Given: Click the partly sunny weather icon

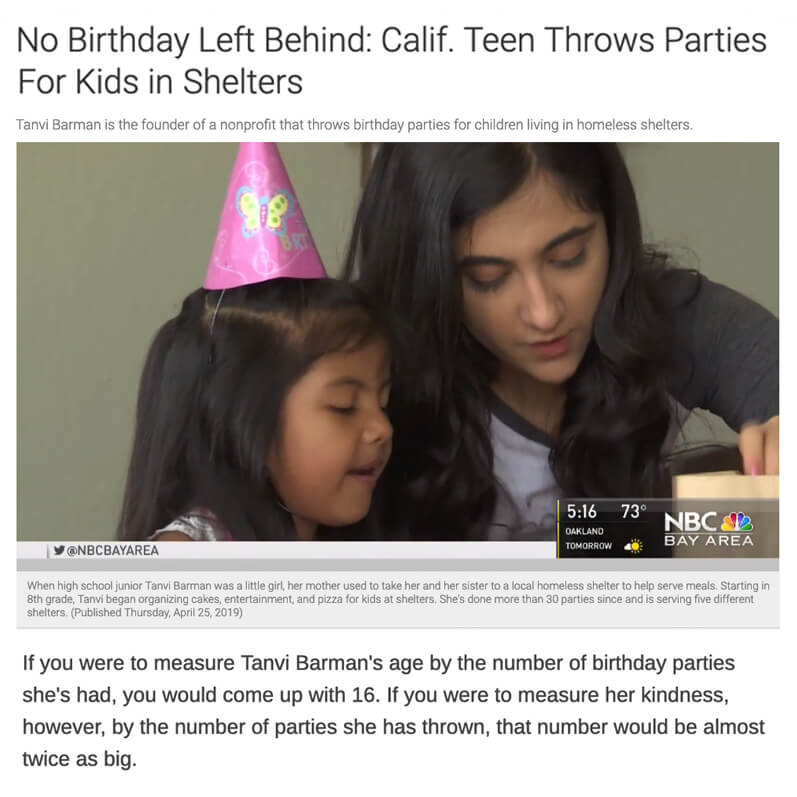Looking at the screenshot, I should (633, 546).
